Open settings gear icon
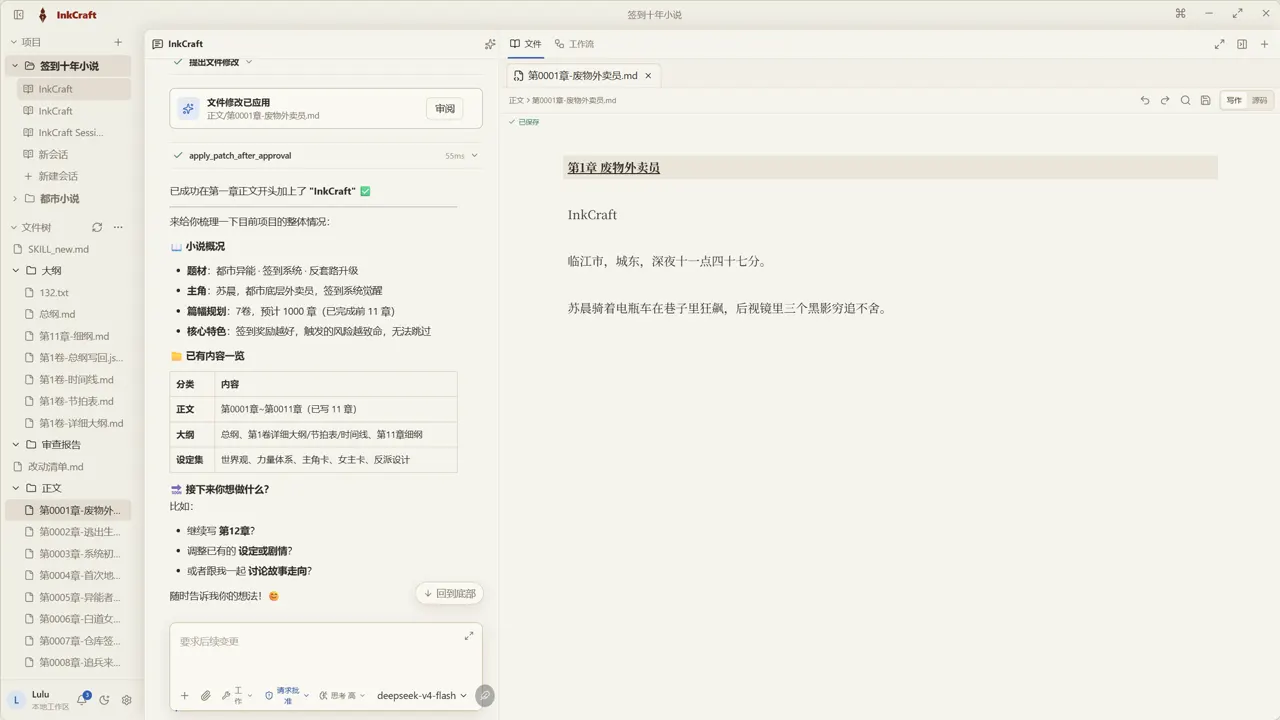The height and width of the screenshot is (720, 1280). [x=127, y=700]
